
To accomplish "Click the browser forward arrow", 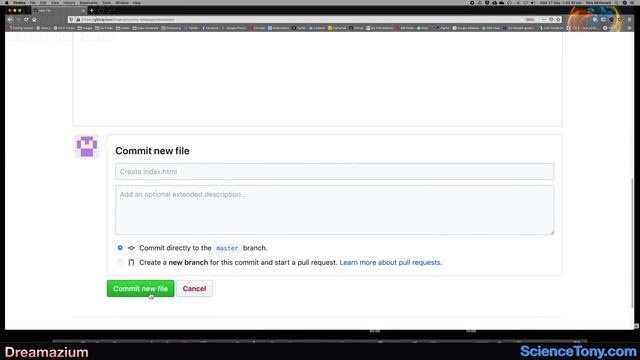I will (18, 19).
